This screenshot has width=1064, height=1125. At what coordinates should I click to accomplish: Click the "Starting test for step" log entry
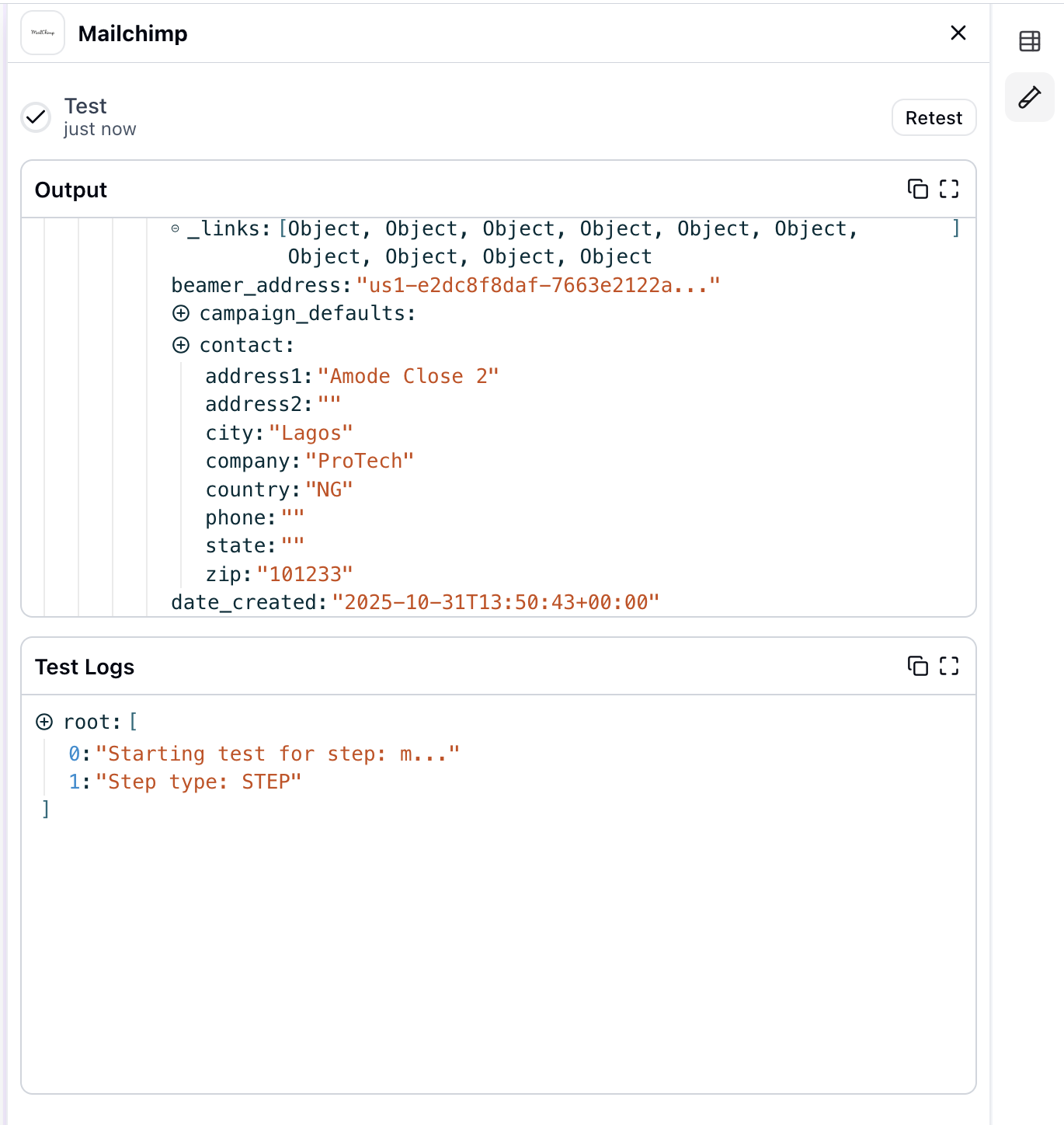tap(277, 754)
